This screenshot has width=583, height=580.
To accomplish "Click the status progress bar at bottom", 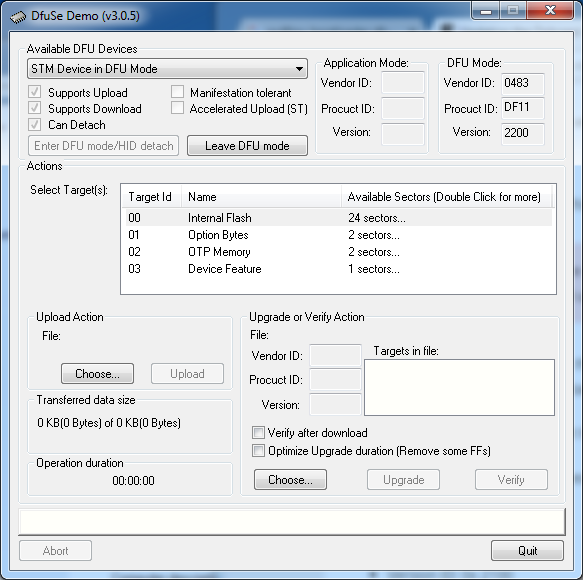I will tap(292, 522).
